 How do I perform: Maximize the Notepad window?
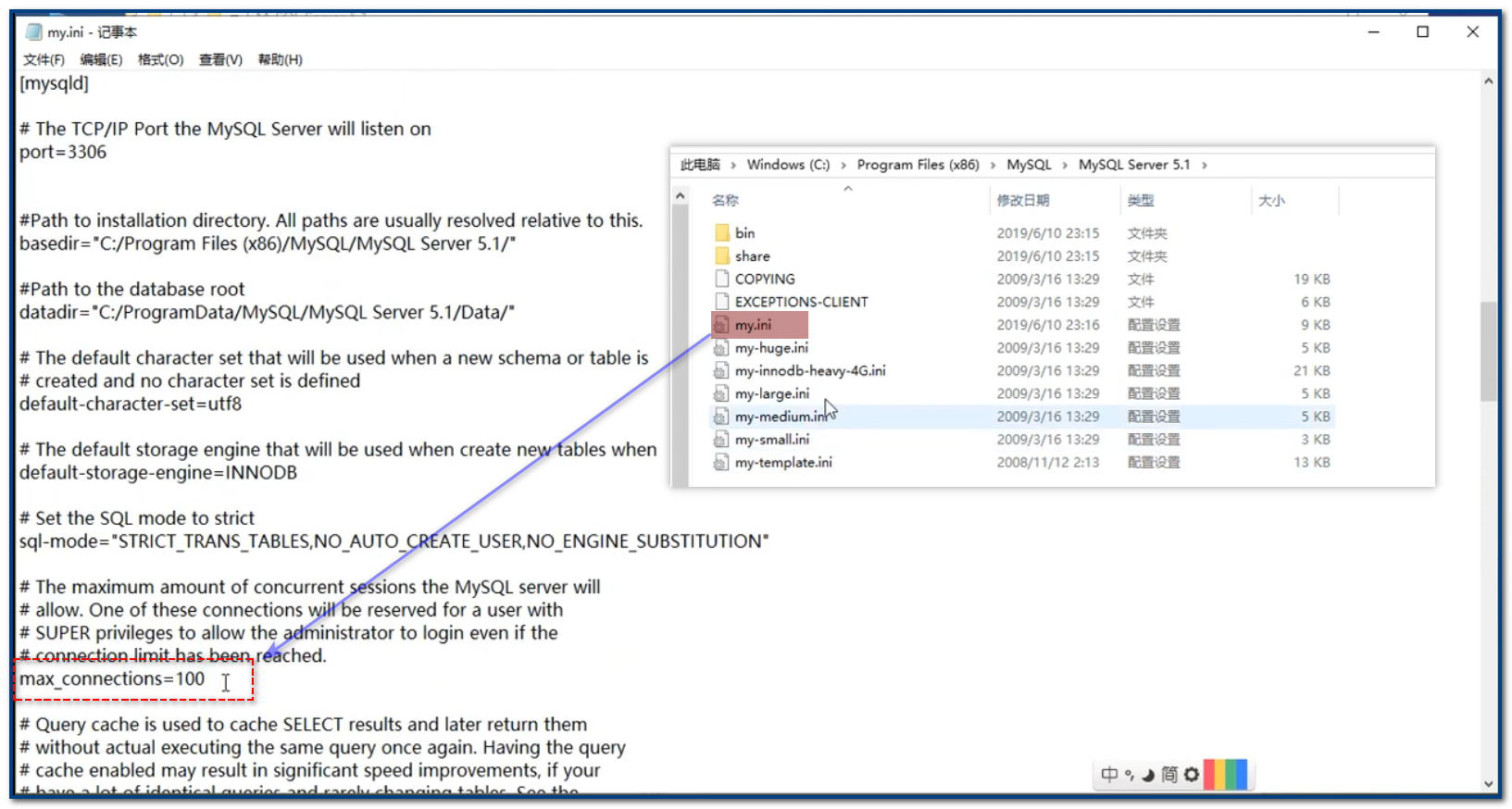[x=1423, y=31]
